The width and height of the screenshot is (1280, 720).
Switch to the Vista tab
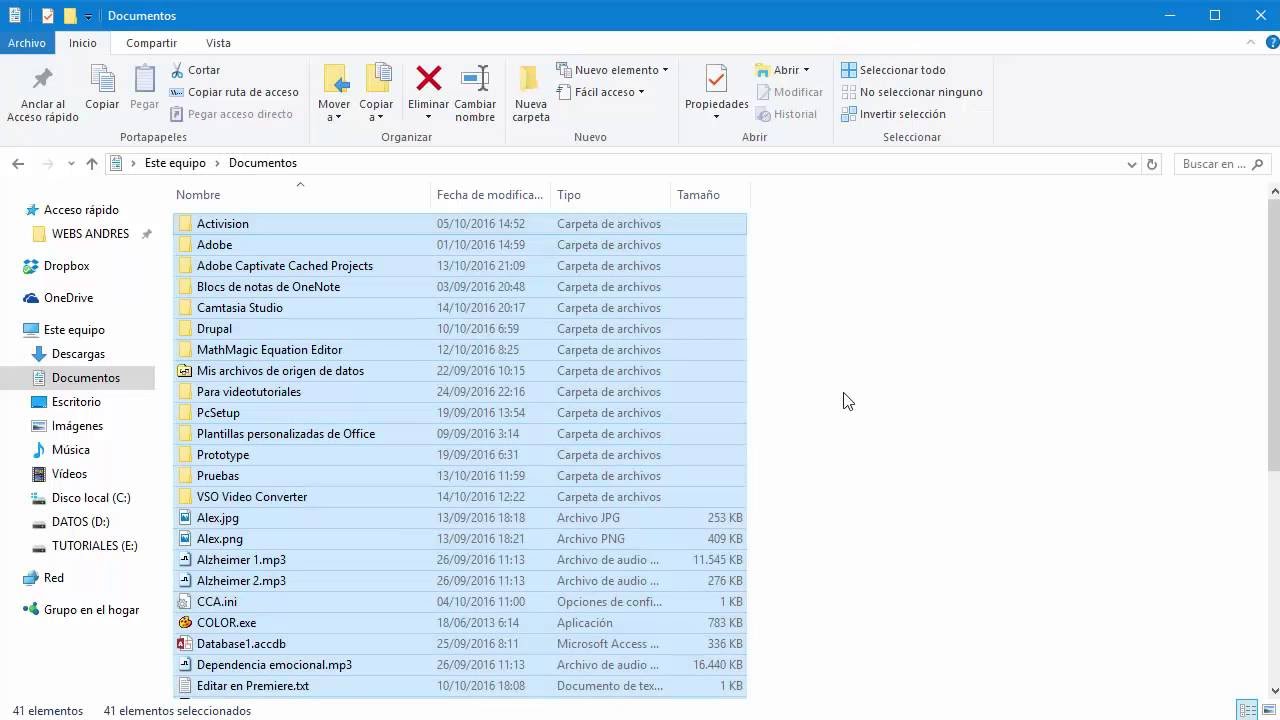click(218, 43)
